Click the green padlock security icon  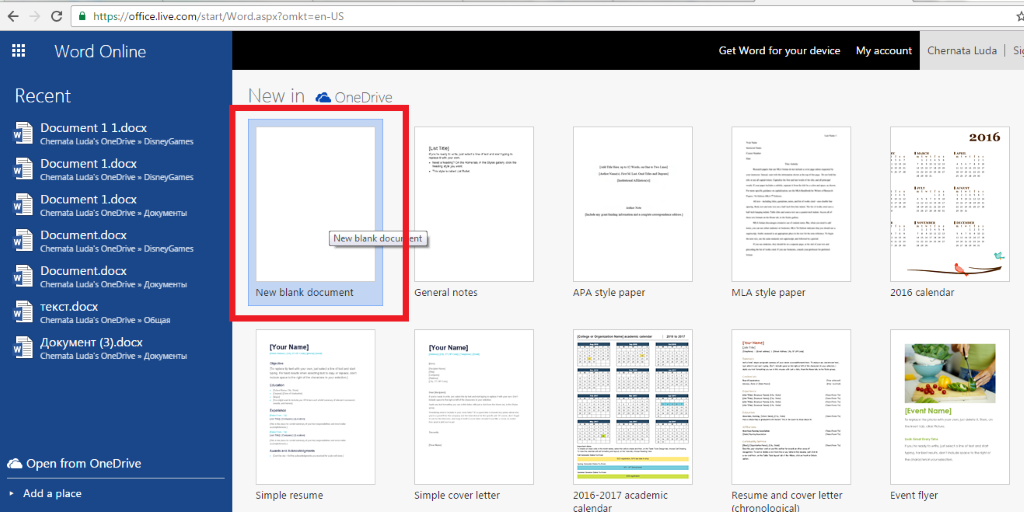pyautogui.click(x=82, y=16)
